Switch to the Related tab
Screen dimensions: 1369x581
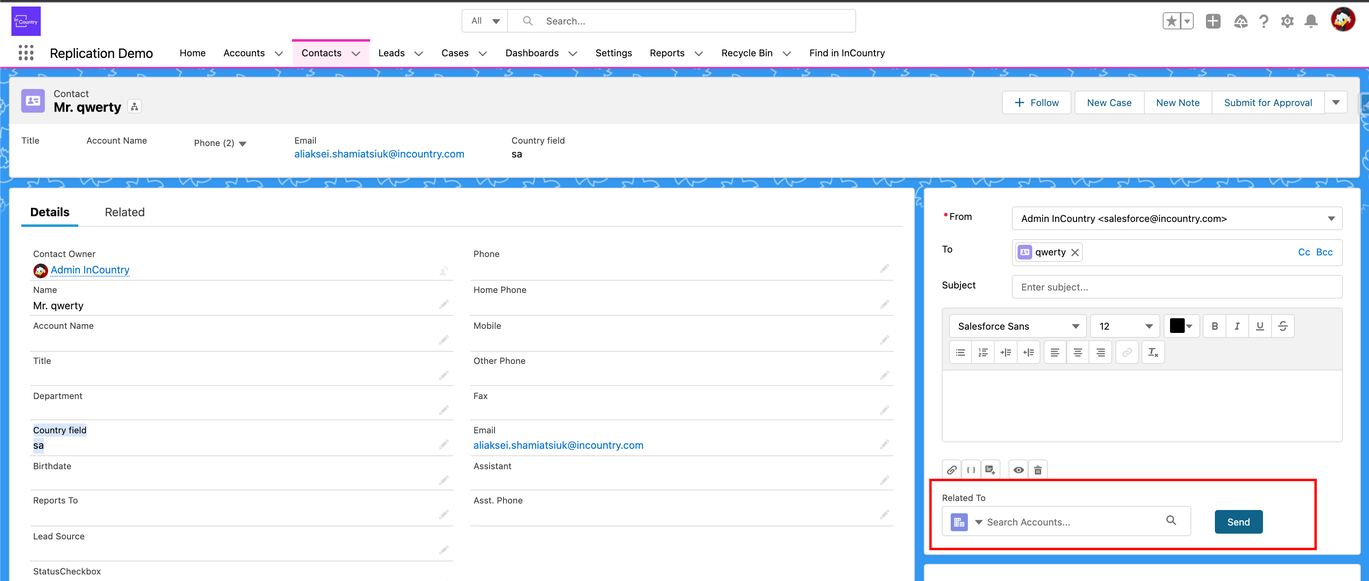[124, 212]
